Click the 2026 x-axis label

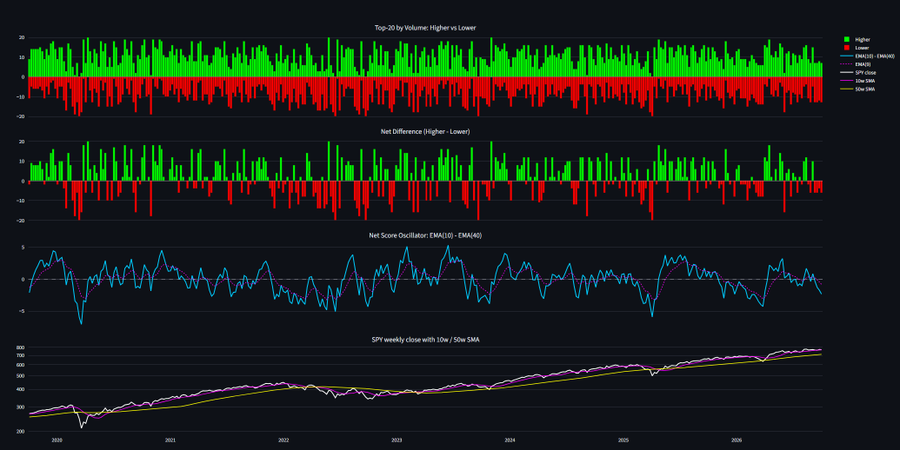(736, 440)
